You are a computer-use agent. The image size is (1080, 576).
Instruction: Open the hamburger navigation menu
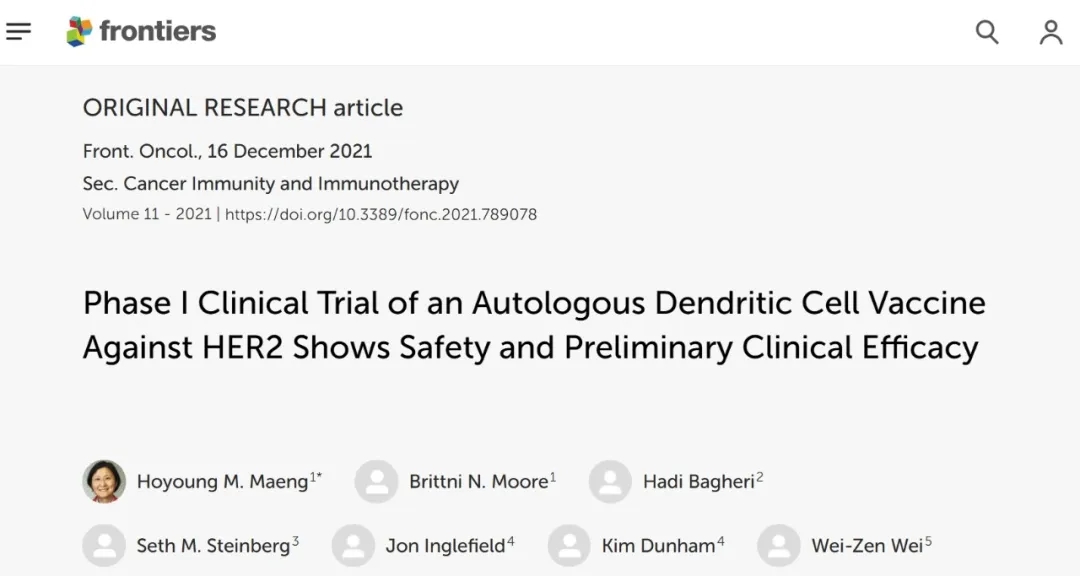(x=19, y=32)
